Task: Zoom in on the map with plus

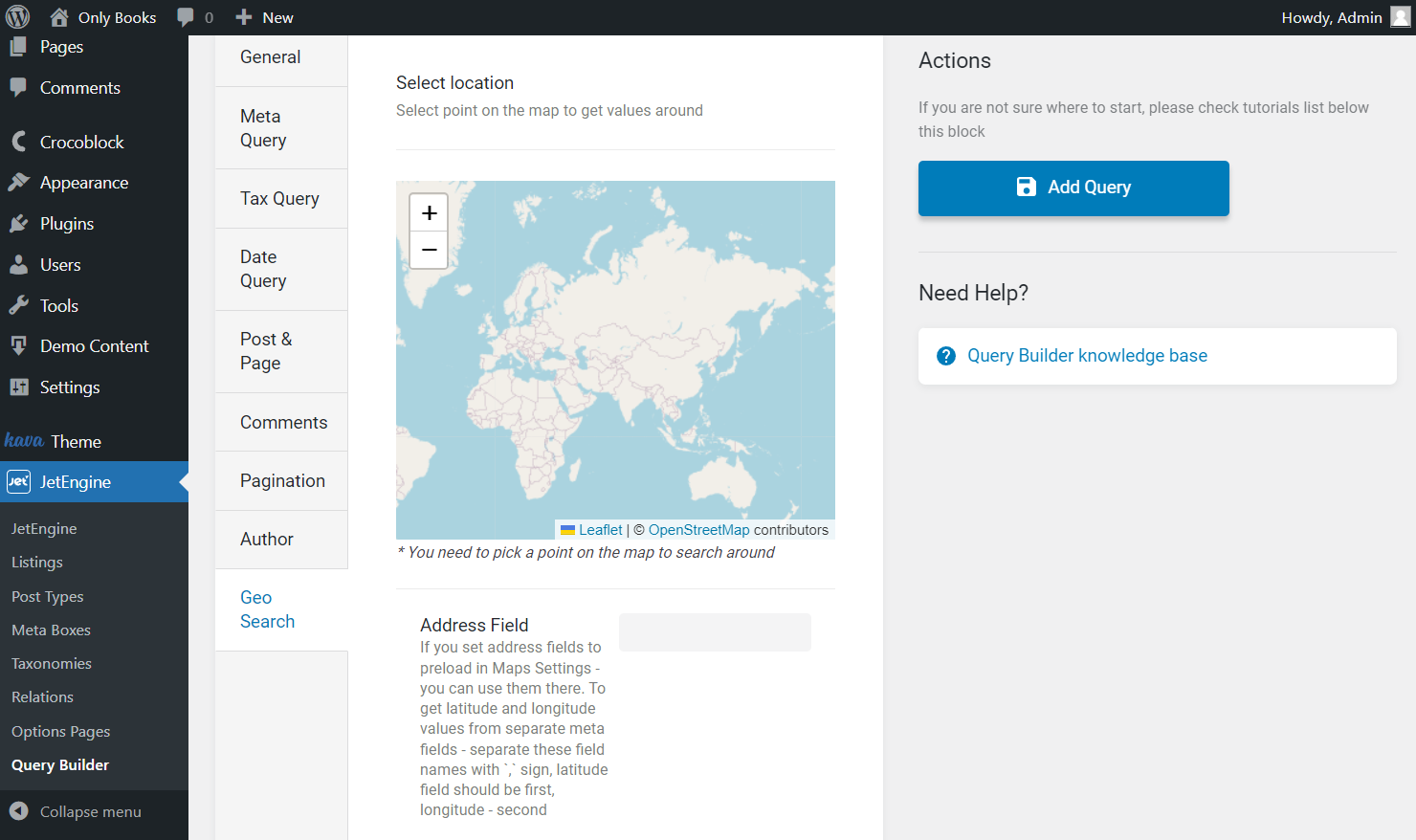Action: pos(429,212)
